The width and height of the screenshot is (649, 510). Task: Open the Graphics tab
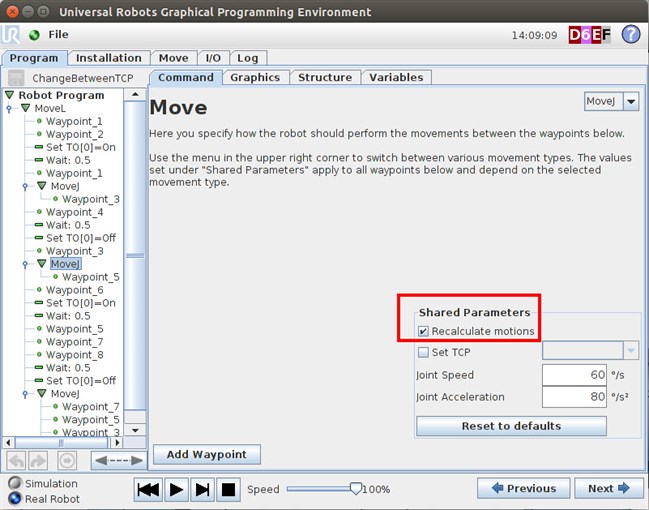[255, 77]
